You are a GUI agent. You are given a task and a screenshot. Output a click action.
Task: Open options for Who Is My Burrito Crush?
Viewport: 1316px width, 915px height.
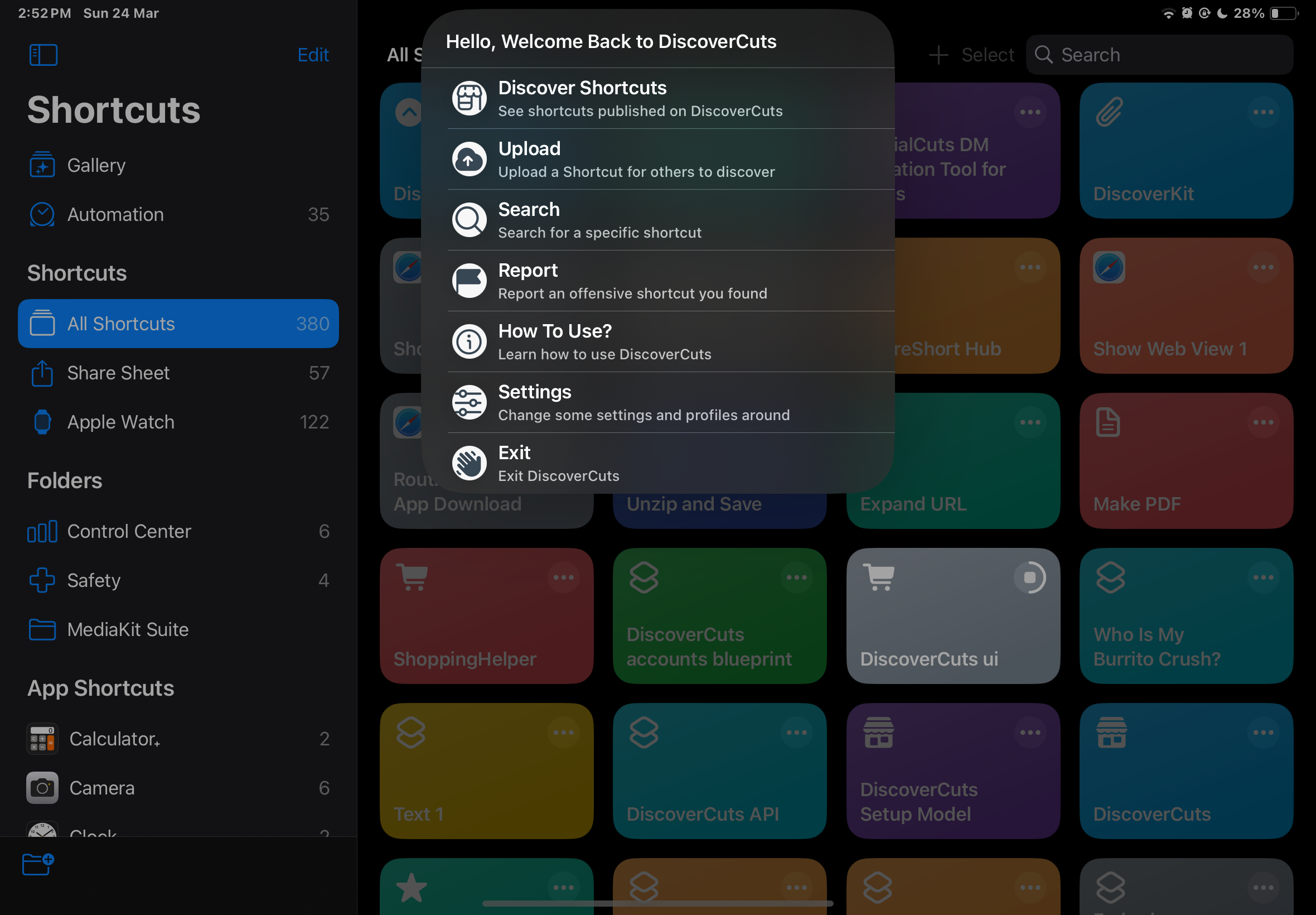pyautogui.click(x=1262, y=577)
